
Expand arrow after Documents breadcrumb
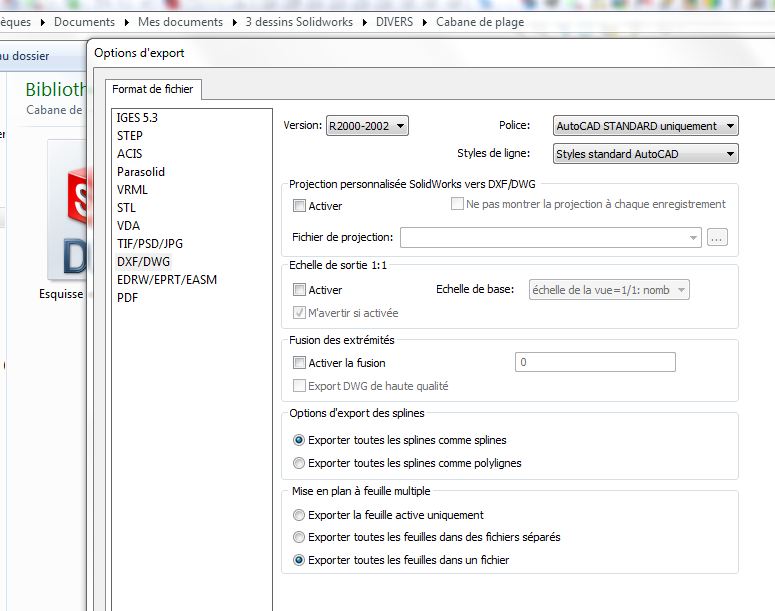(127, 22)
